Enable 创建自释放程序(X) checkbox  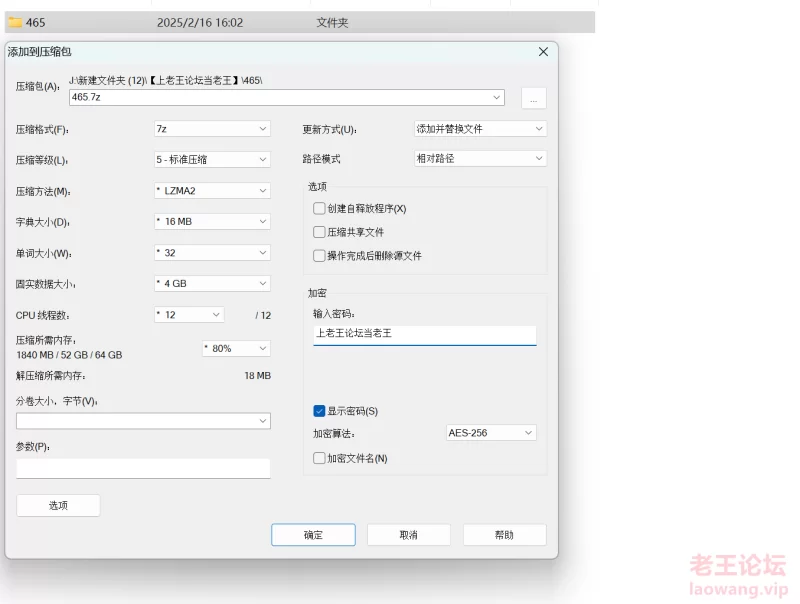point(319,209)
